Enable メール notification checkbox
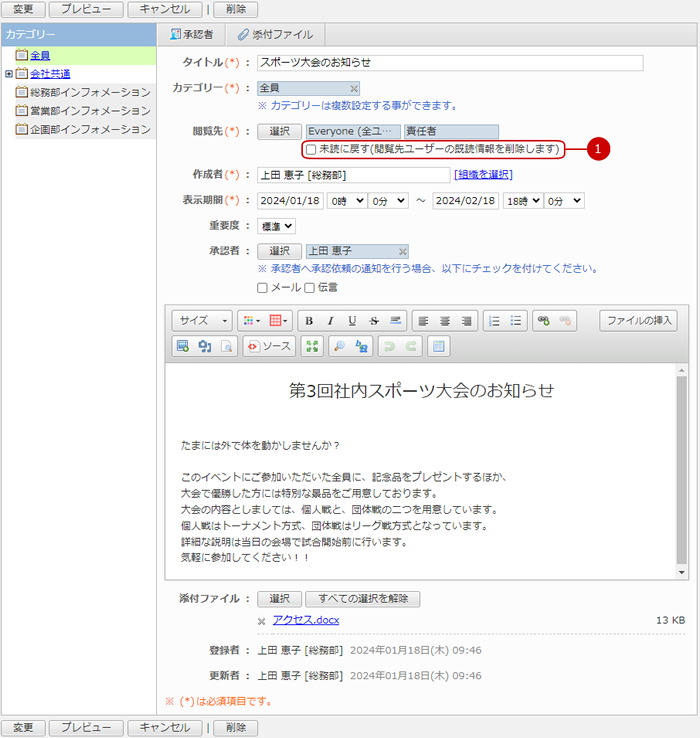This screenshot has width=700, height=738. (263, 288)
